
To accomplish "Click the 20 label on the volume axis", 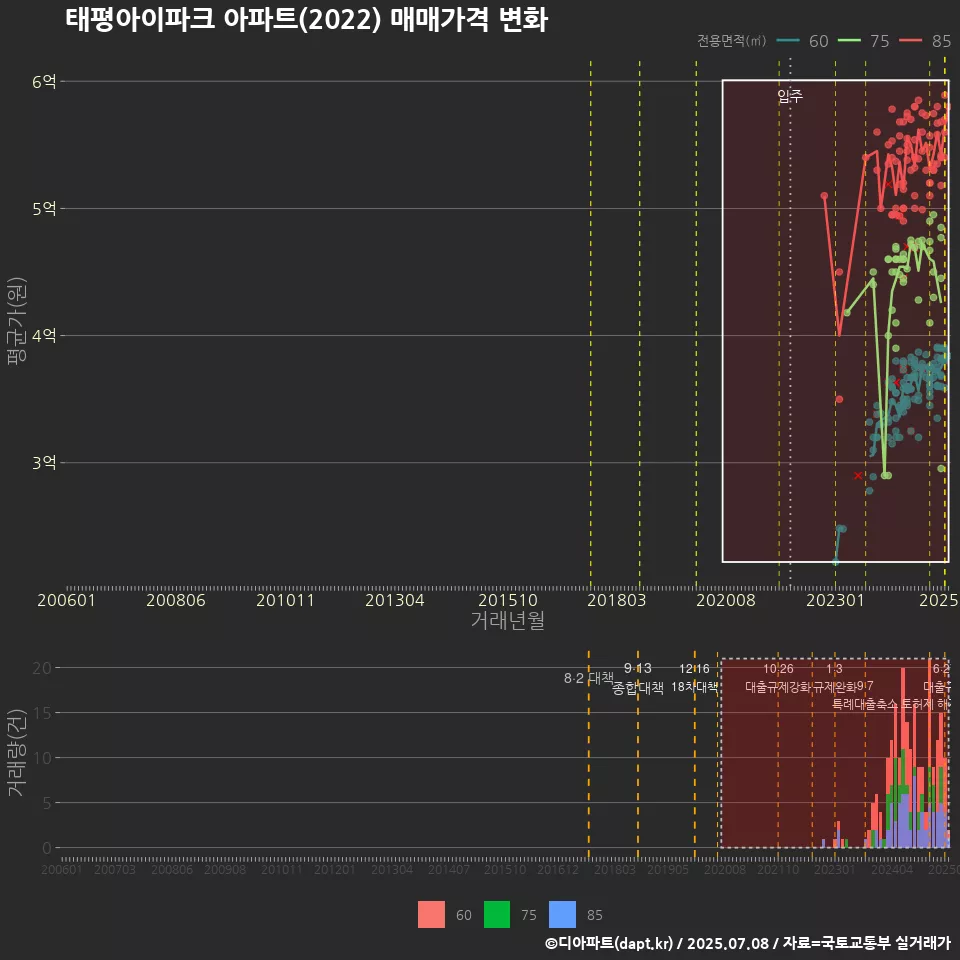I will click(42, 668).
